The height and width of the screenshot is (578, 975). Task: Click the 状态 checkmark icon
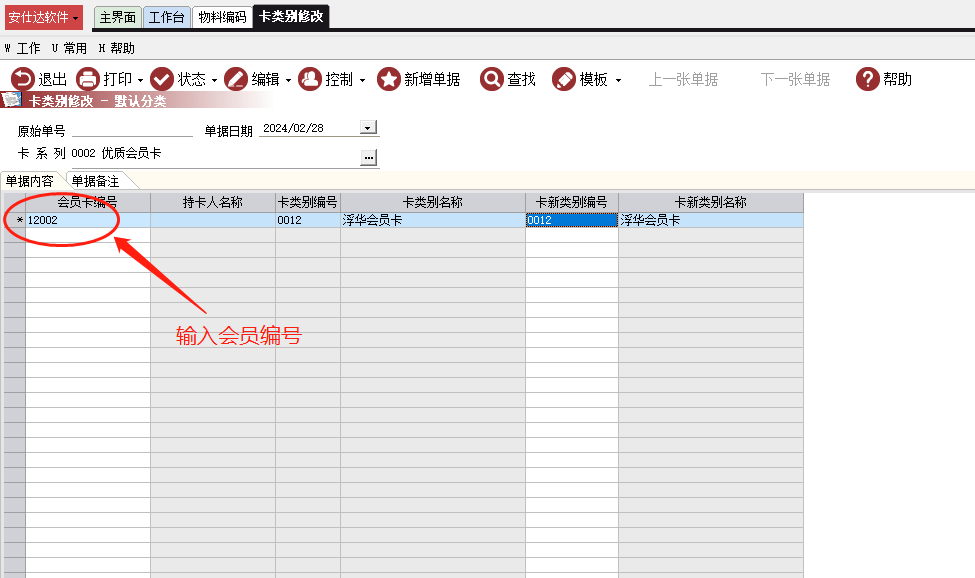pyautogui.click(x=162, y=80)
